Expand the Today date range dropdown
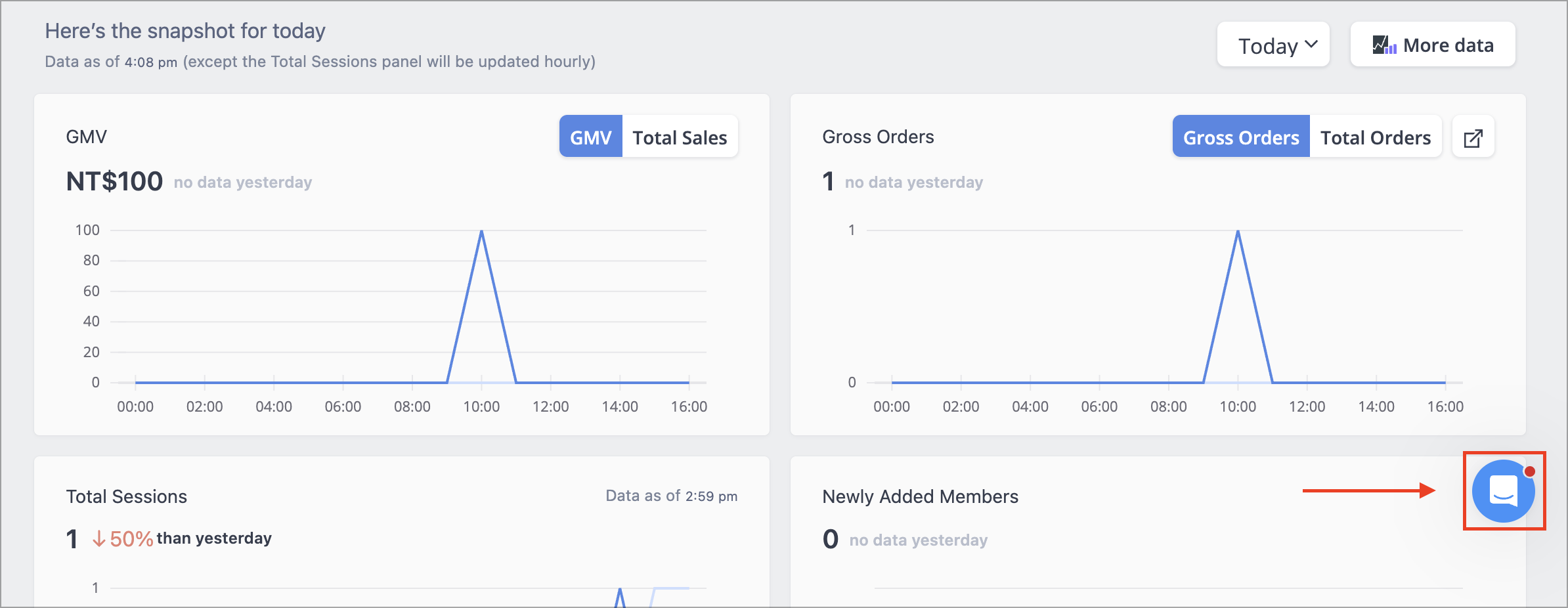Image resolution: width=1568 pixels, height=608 pixels. point(1273,45)
